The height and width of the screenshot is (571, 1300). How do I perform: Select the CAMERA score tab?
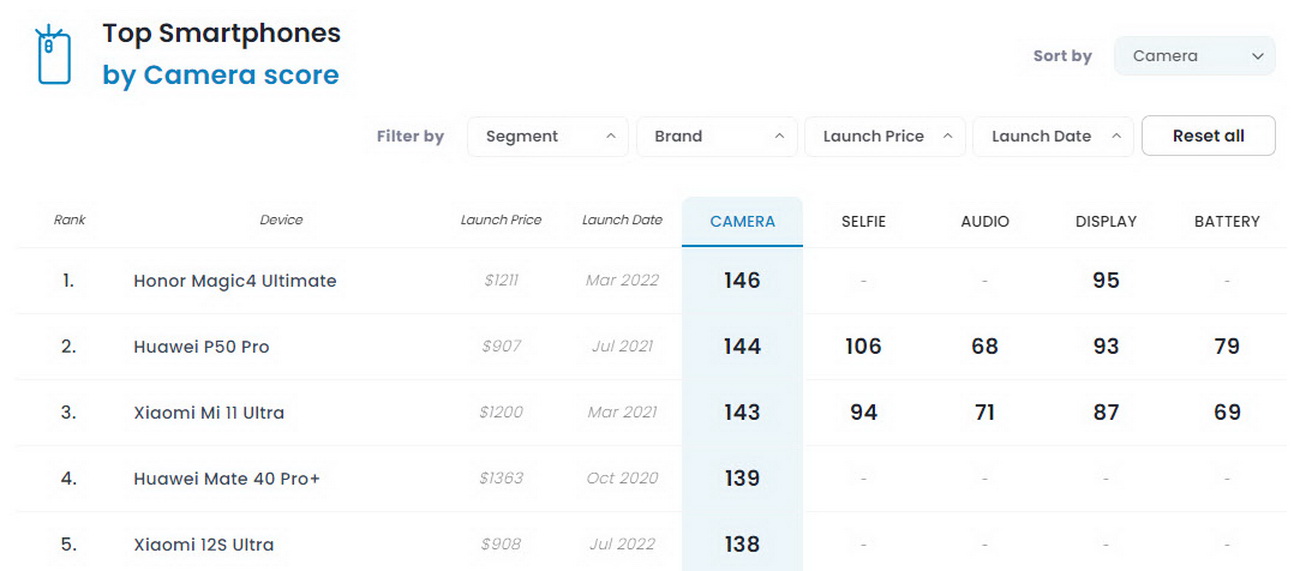pos(742,221)
